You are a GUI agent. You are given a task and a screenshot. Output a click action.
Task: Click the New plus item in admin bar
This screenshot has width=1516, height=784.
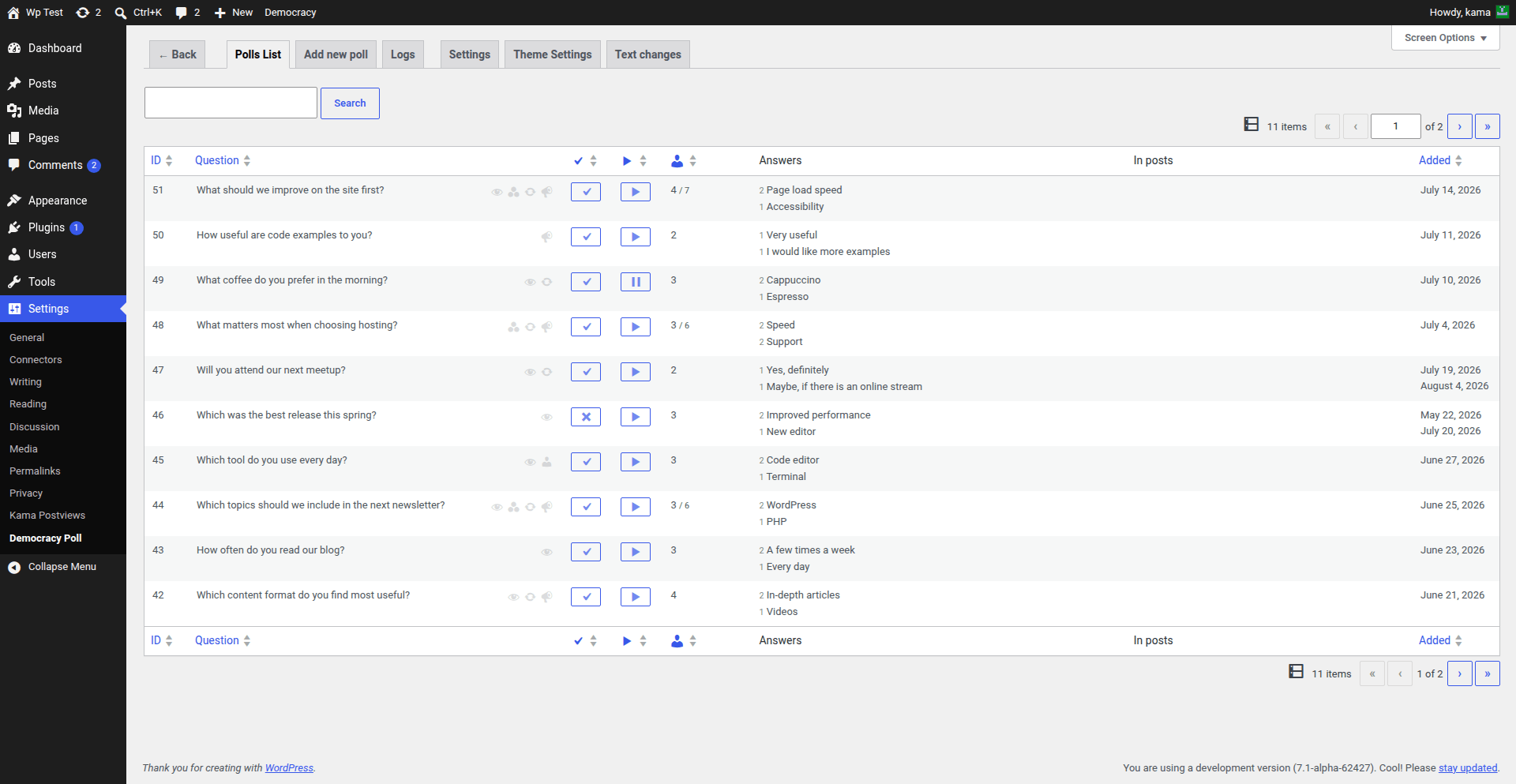[234, 13]
